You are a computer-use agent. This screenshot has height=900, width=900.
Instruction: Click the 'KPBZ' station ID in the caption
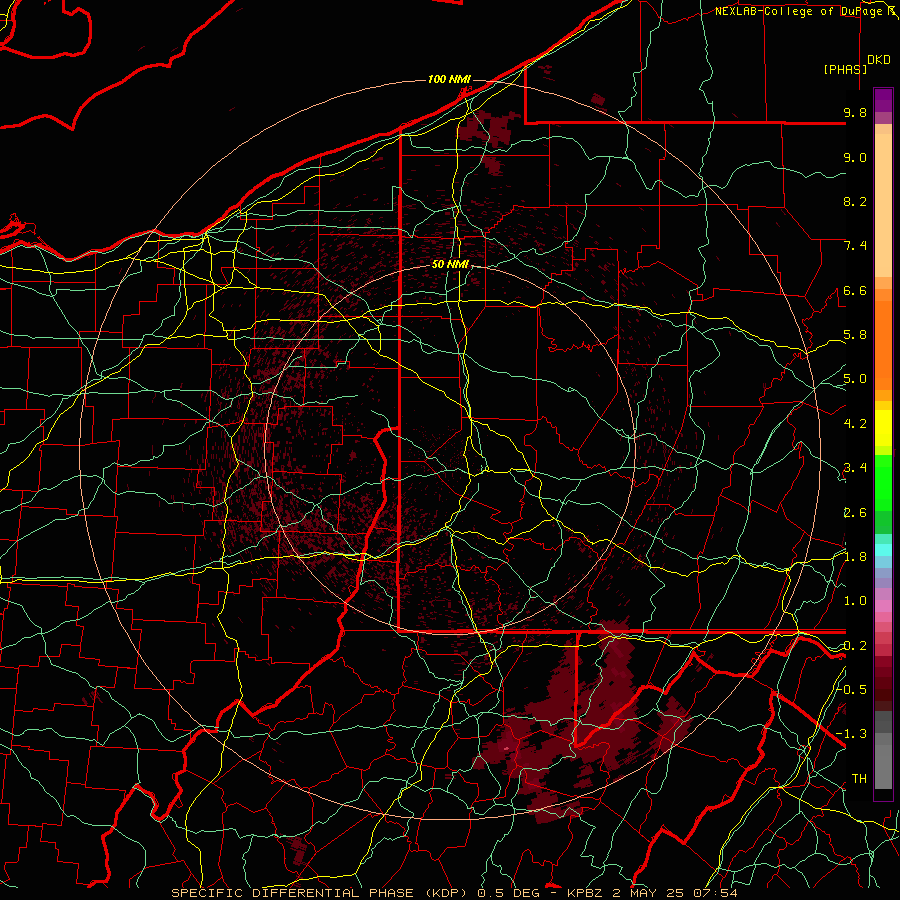(x=587, y=893)
